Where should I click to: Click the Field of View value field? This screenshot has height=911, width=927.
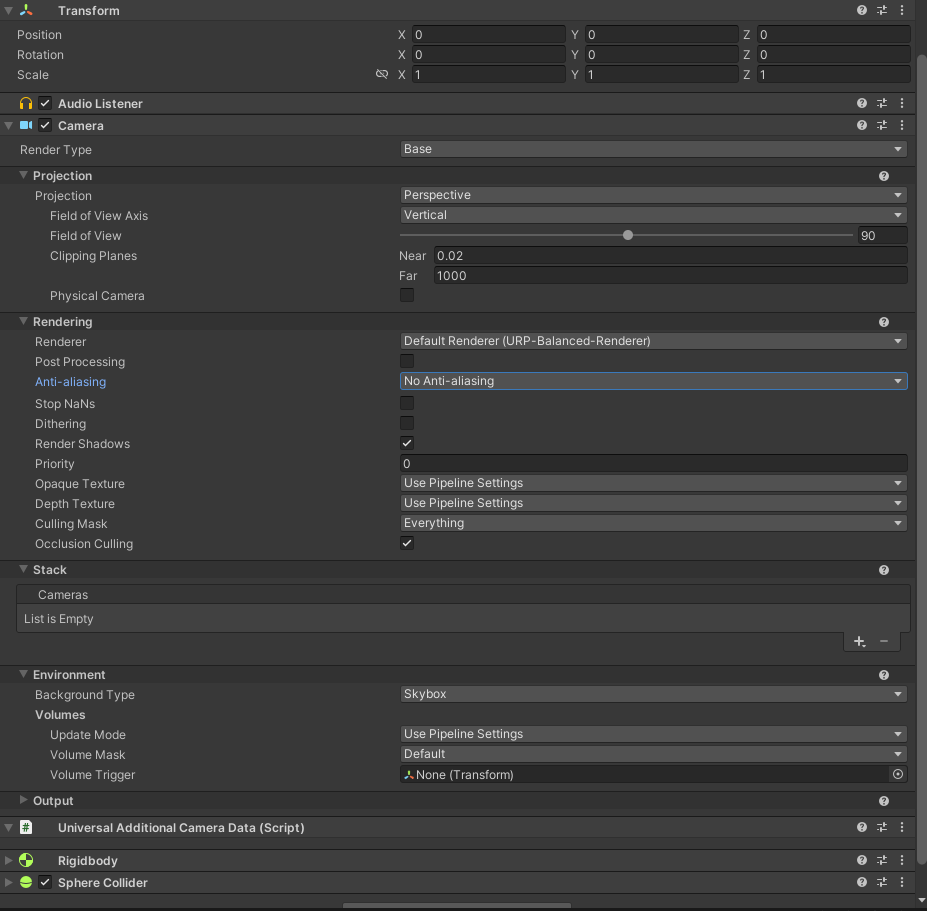[x=882, y=235]
